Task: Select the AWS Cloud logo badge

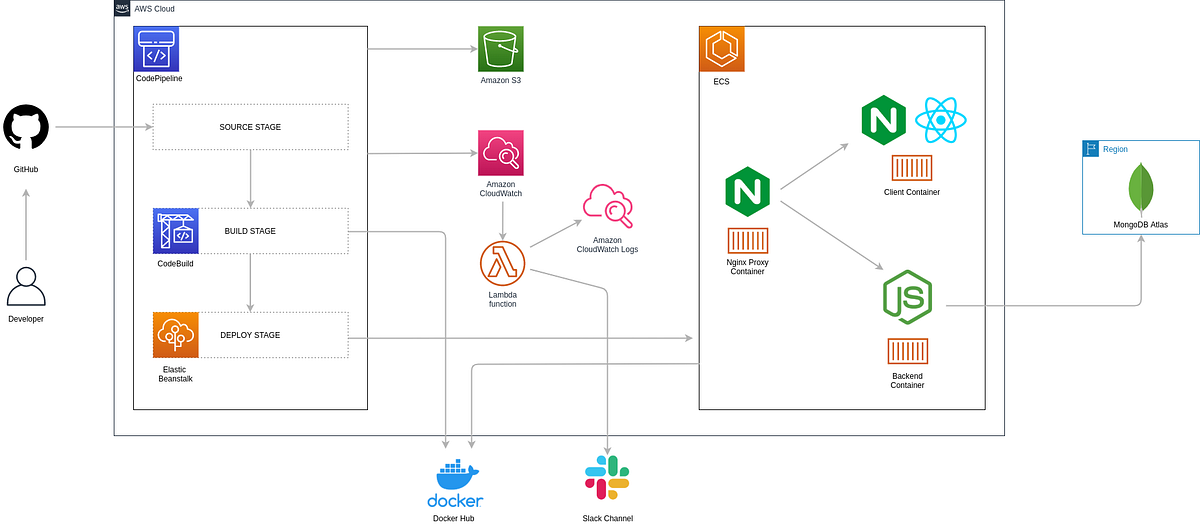Action: pos(122,8)
